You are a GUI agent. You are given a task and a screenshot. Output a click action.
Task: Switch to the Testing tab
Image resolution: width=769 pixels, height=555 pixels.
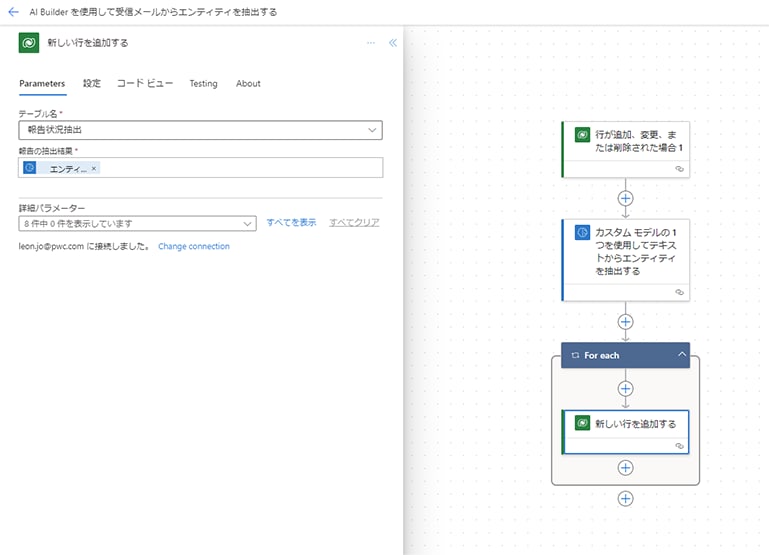[203, 84]
